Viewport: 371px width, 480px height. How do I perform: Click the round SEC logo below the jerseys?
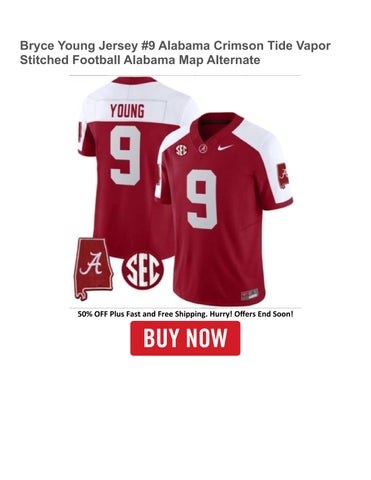143,269
